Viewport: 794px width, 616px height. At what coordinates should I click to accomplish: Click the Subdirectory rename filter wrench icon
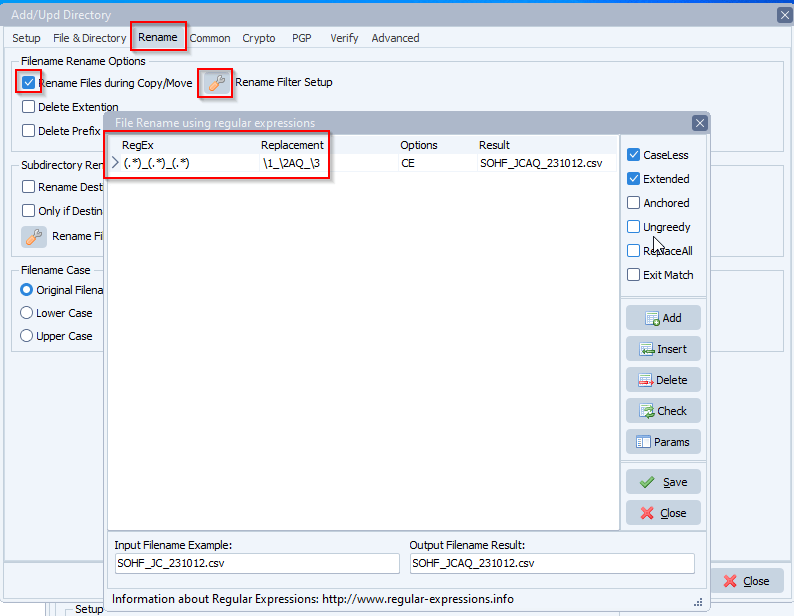click(x=34, y=237)
